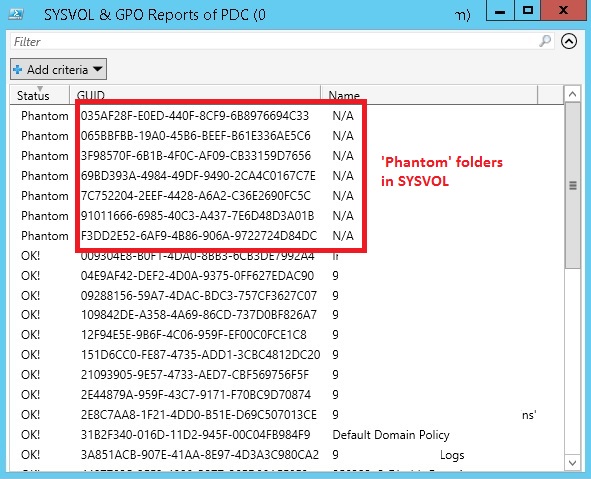Select row with GUID 69BD393A-4984-49DF-9490-2CA4C0167C7E
591x479 pixels.
[x=286, y=176]
